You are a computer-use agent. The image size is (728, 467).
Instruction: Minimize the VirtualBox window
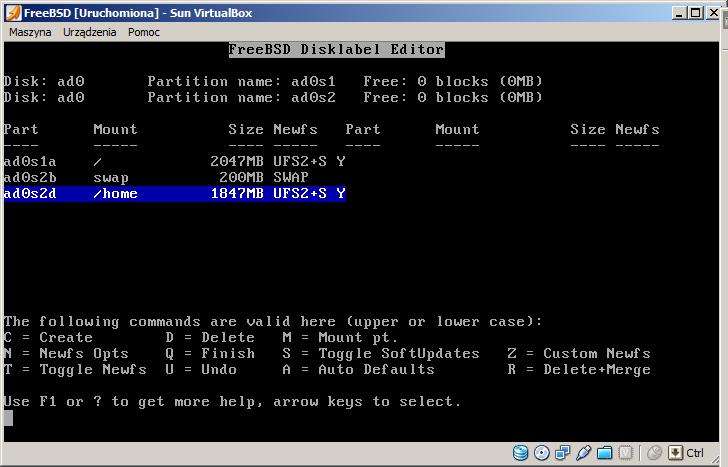click(x=679, y=13)
